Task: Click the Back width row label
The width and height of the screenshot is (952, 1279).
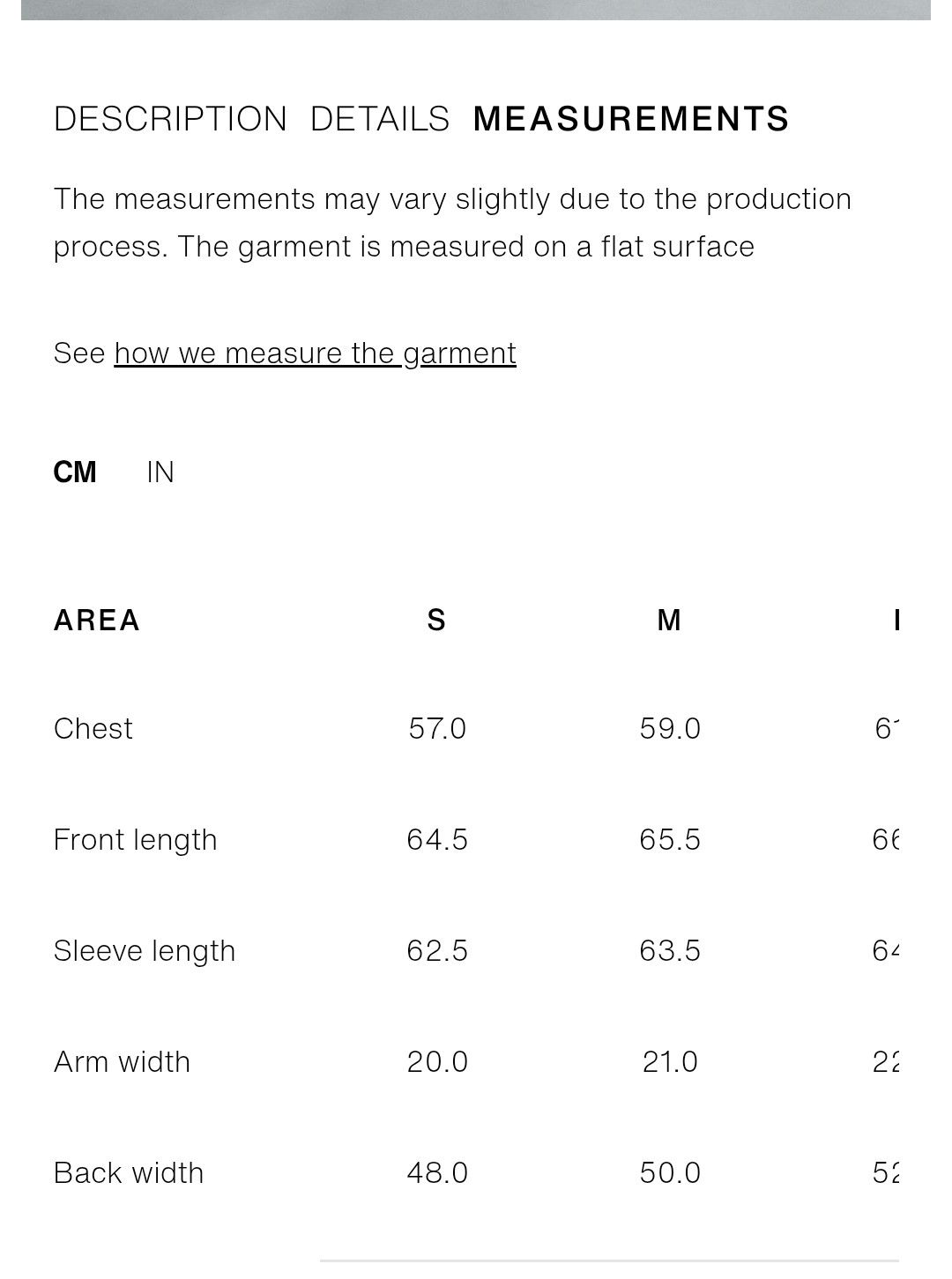Action: [x=129, y=1173]
